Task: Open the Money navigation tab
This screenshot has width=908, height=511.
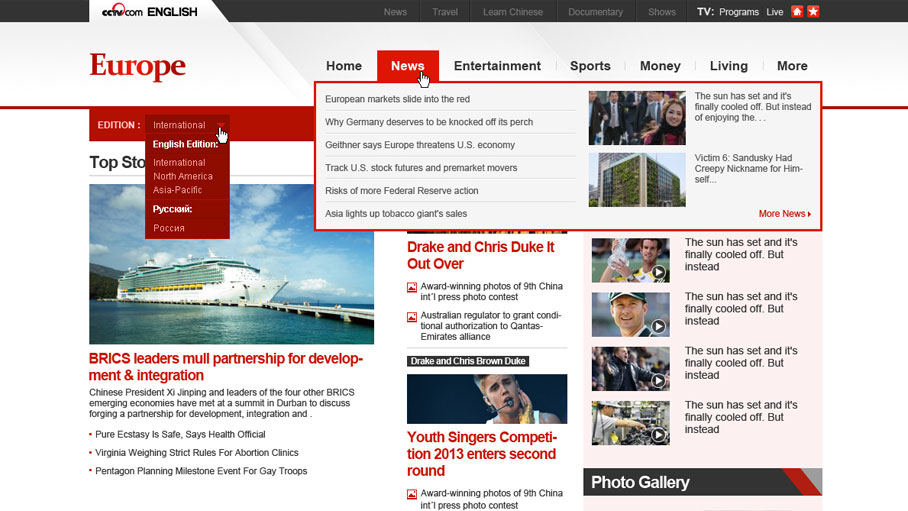Action: (660, 66)
